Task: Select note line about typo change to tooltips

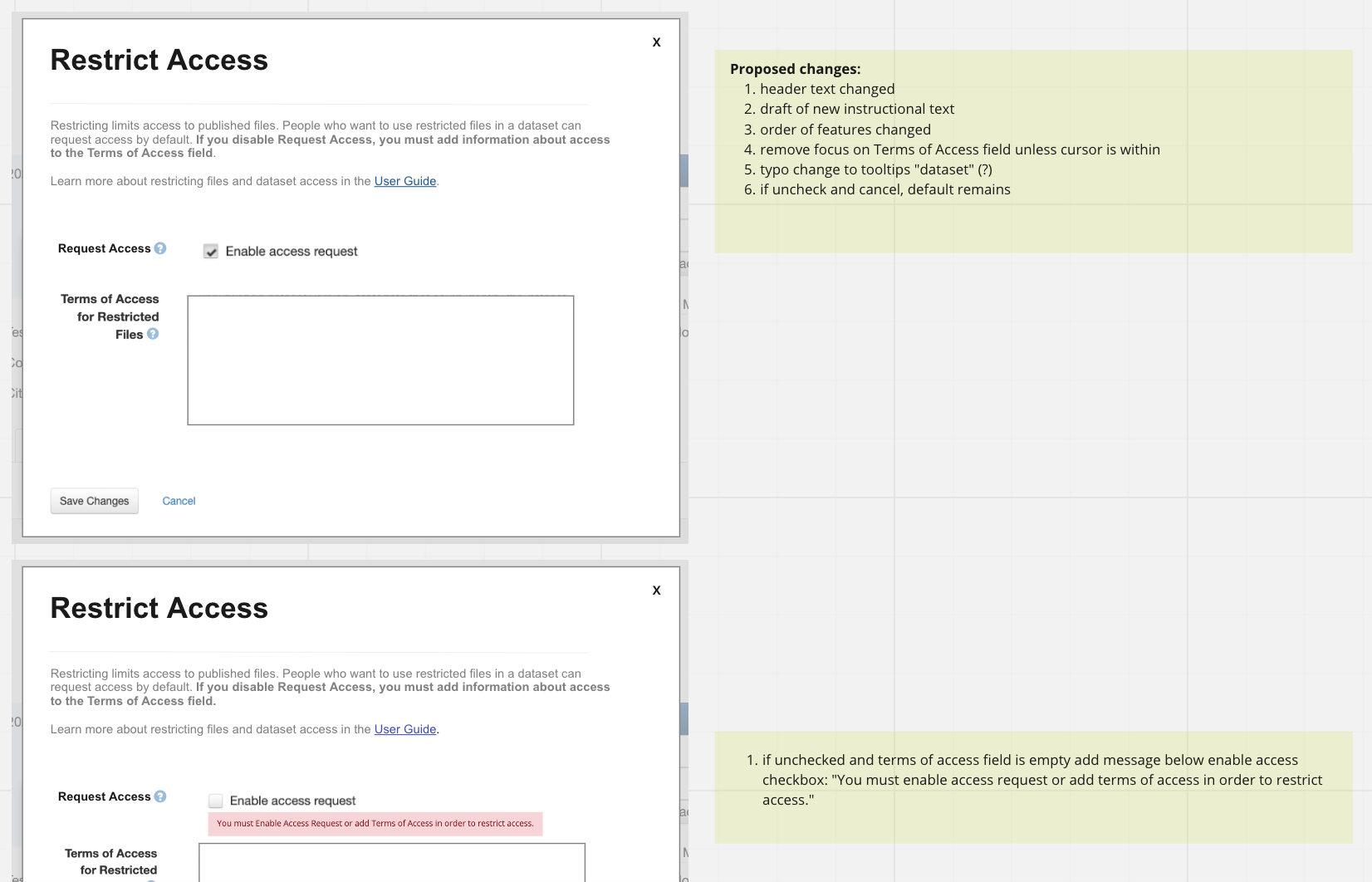Action: click(x=876, y=169)
